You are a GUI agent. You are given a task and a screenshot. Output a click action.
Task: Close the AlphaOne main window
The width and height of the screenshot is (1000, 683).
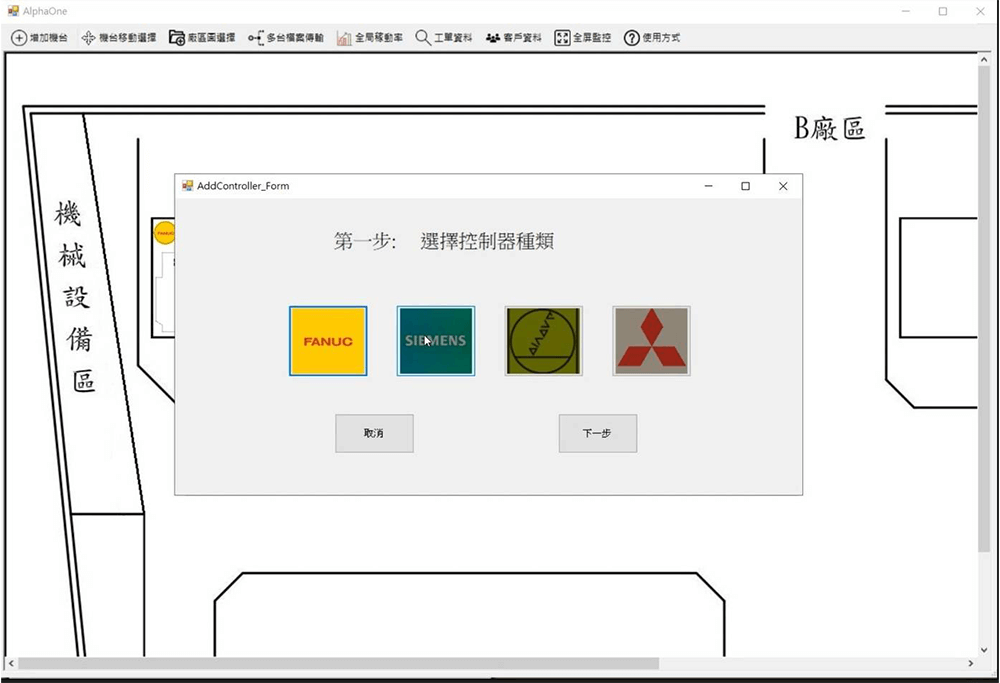pyautogui.click(x=980, y=11)
